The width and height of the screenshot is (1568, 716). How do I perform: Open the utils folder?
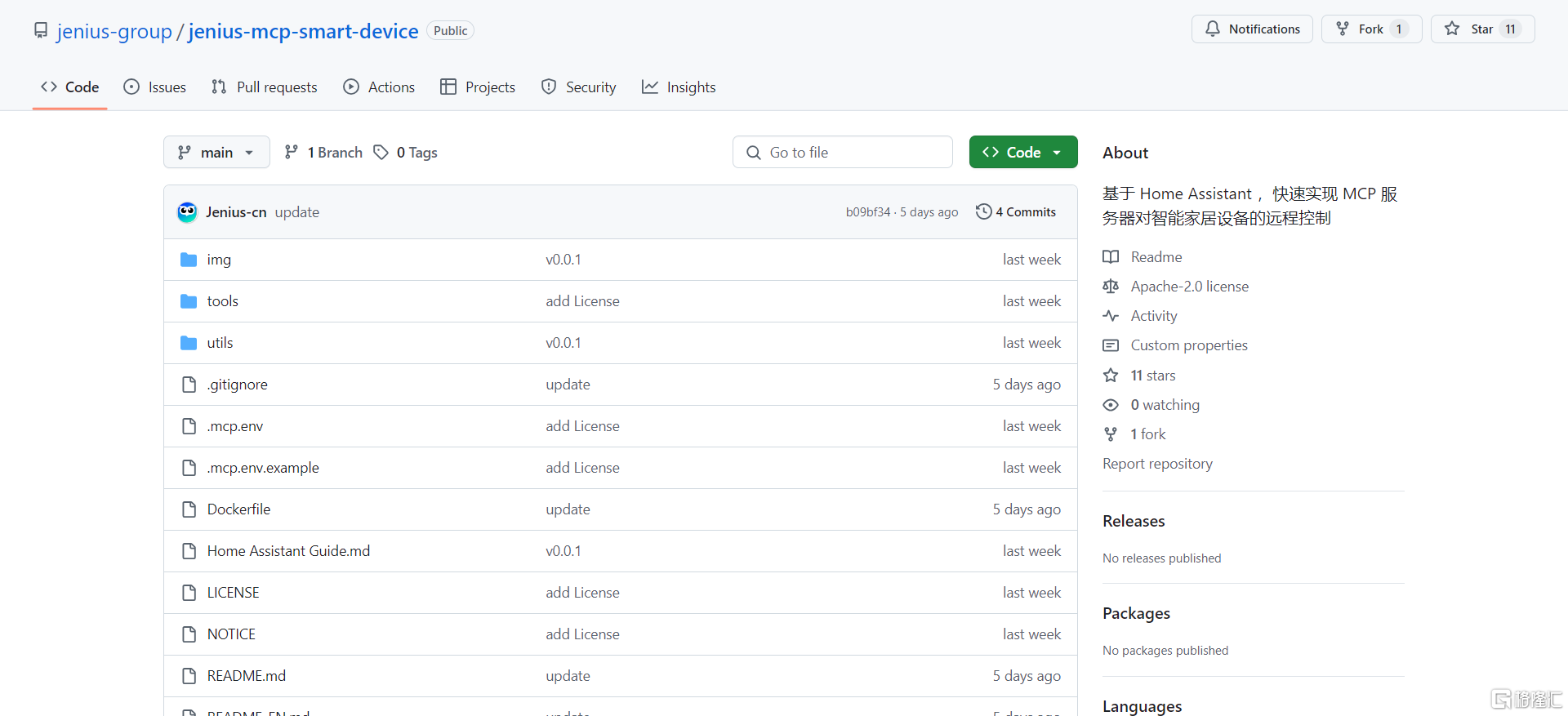(x=220, y=343)
